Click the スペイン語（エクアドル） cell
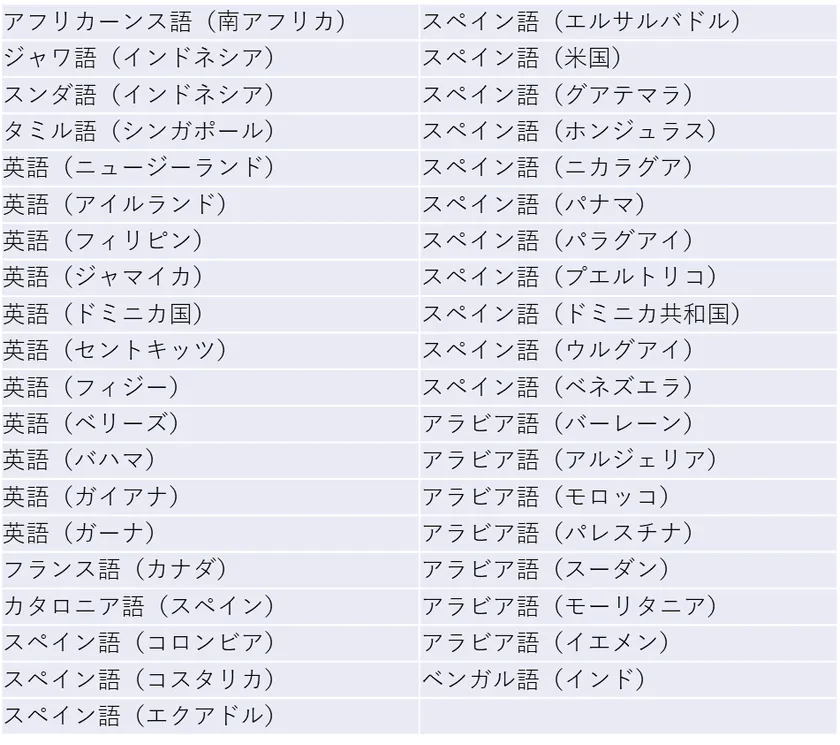 138,716
